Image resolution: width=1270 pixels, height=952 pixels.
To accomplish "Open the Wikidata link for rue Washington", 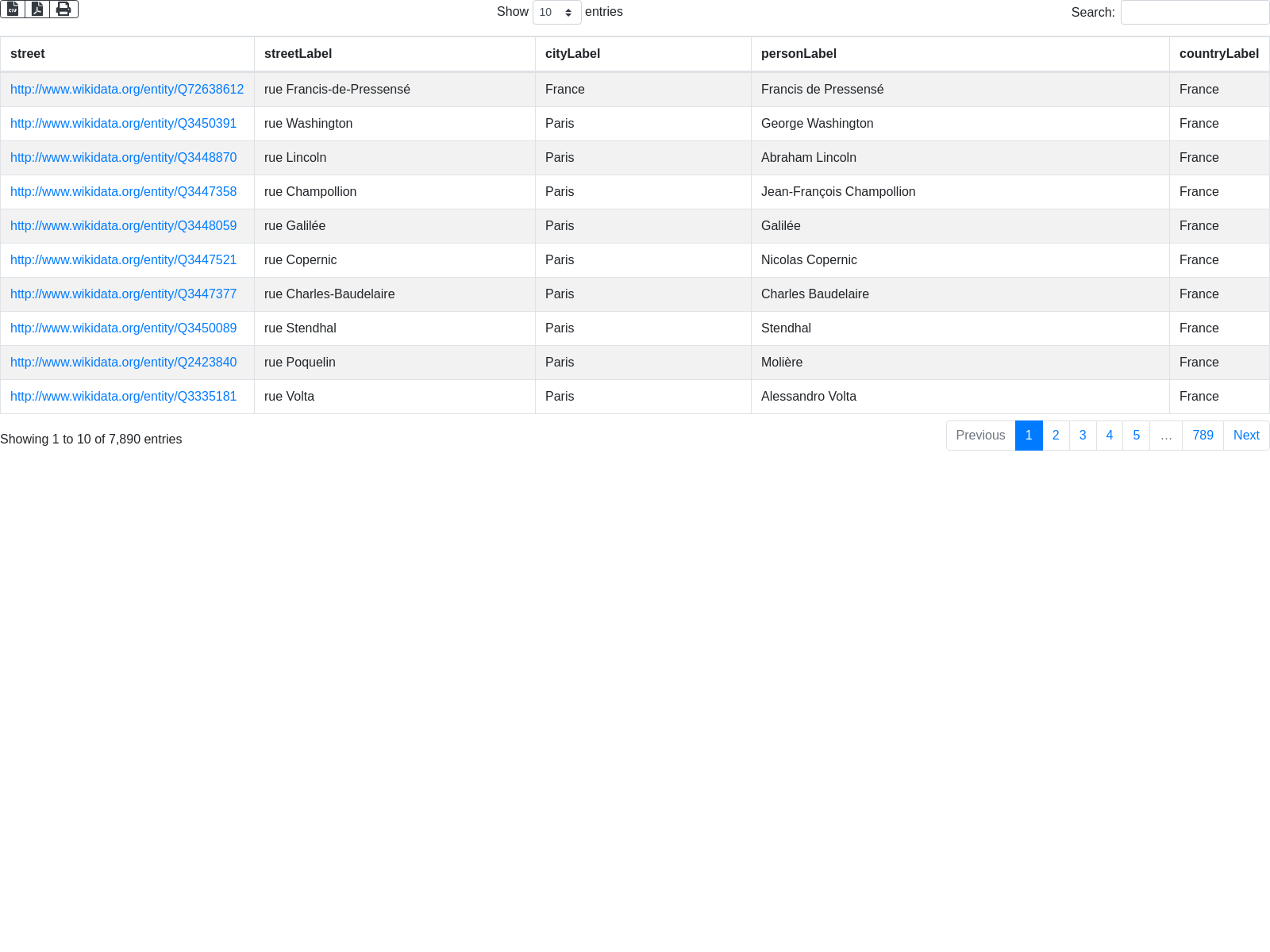I will coord(123,124).
